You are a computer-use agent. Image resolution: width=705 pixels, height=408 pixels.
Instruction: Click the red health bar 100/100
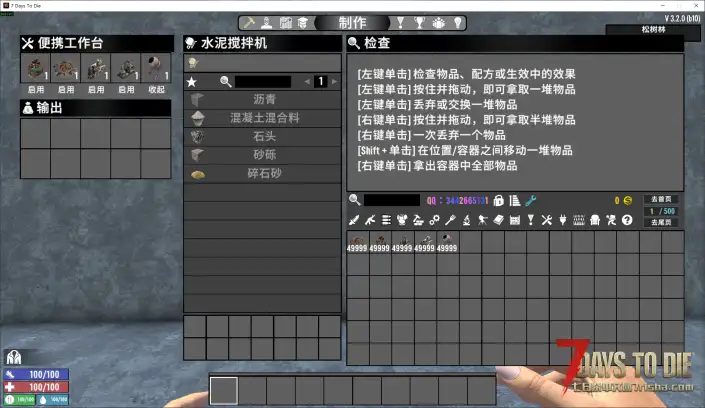[36, 387]
